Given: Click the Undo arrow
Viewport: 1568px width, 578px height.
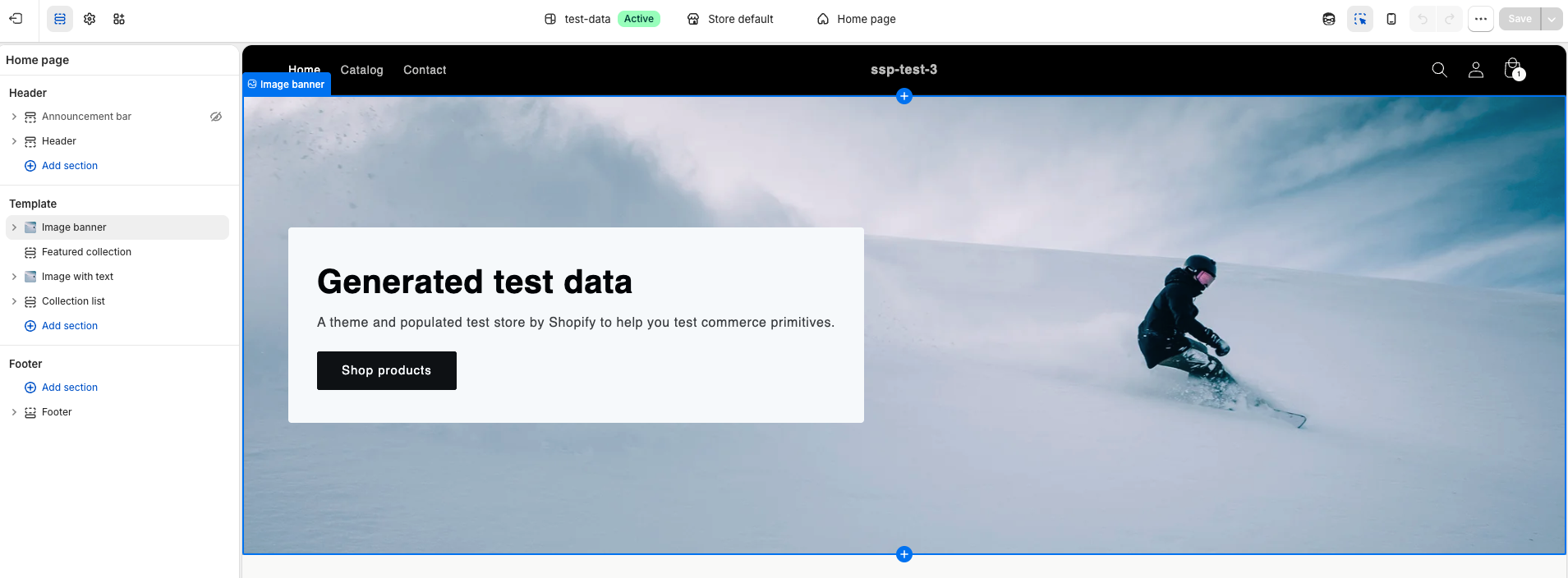Looking at the screenshot, I should click(x=1423, y=19).
